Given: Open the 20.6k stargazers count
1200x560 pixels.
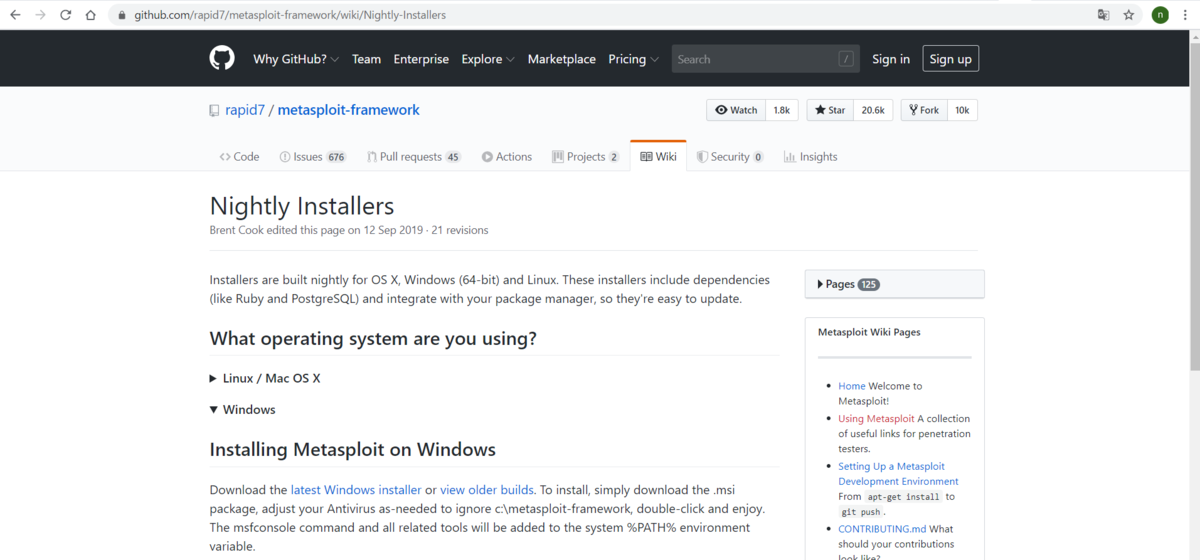Looking at the screenshot, I should tap(873, 110).
